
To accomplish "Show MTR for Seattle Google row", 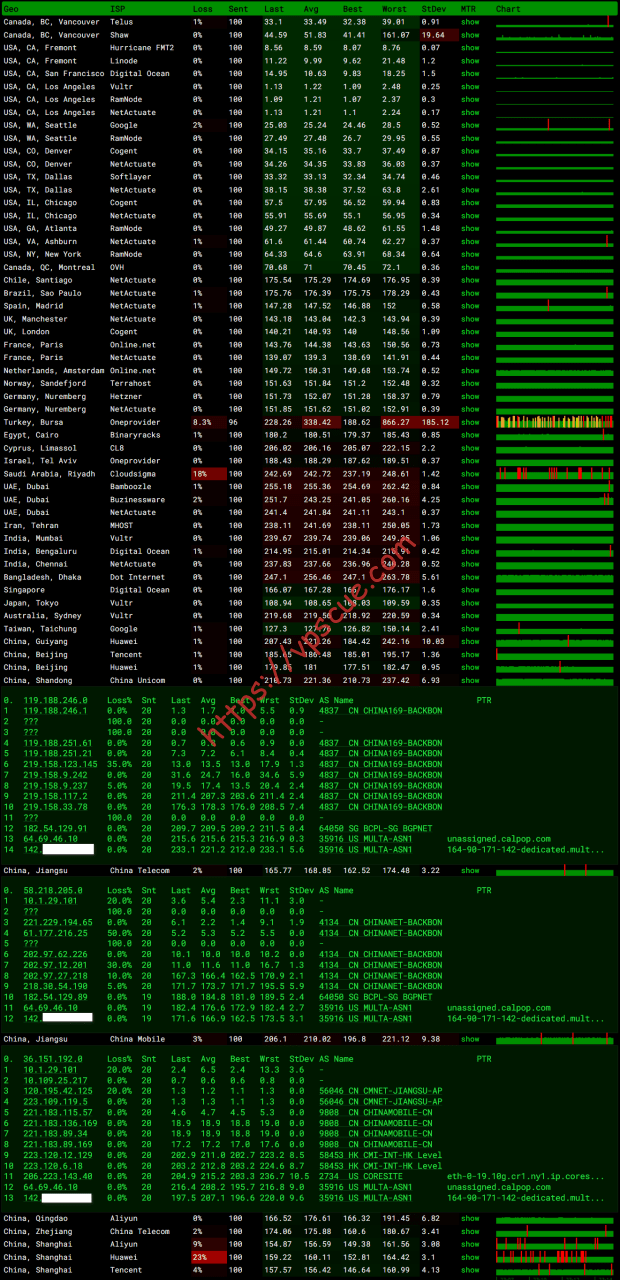I will (470, 125).
